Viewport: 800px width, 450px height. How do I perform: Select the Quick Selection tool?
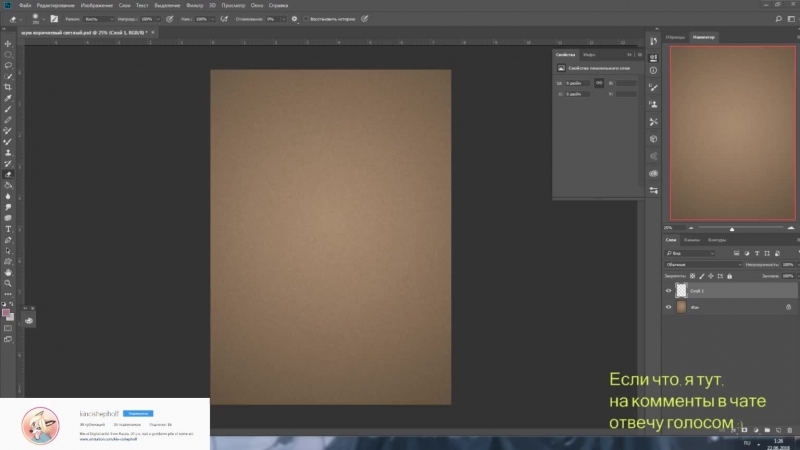pyautogui.click(x=8, y=77)
